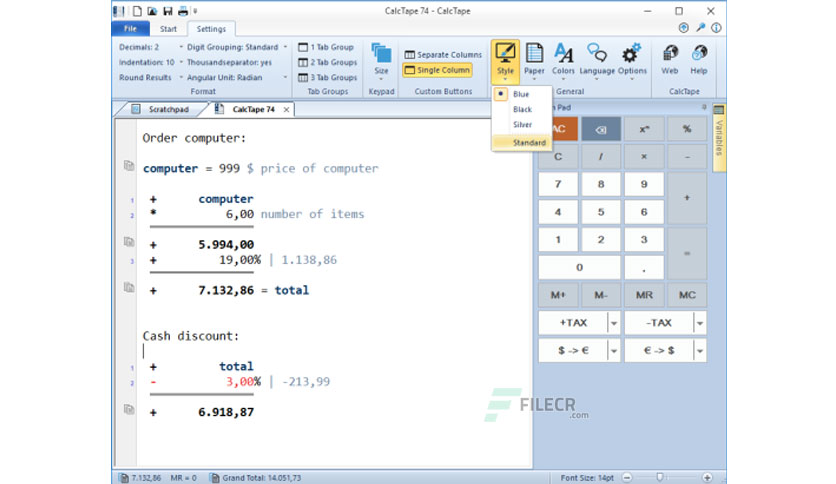Open the Keypad Size option
Image resolution: width=836 pixels, height=484 pixels.
(381, 61)
